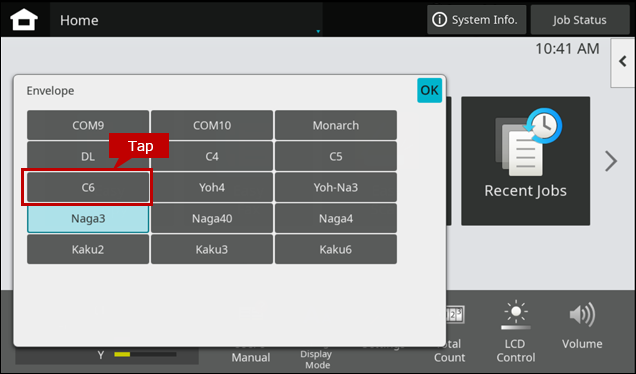Choose the Kaku6 envelope size
636x374 pixels.
click(x=336, y=249)
